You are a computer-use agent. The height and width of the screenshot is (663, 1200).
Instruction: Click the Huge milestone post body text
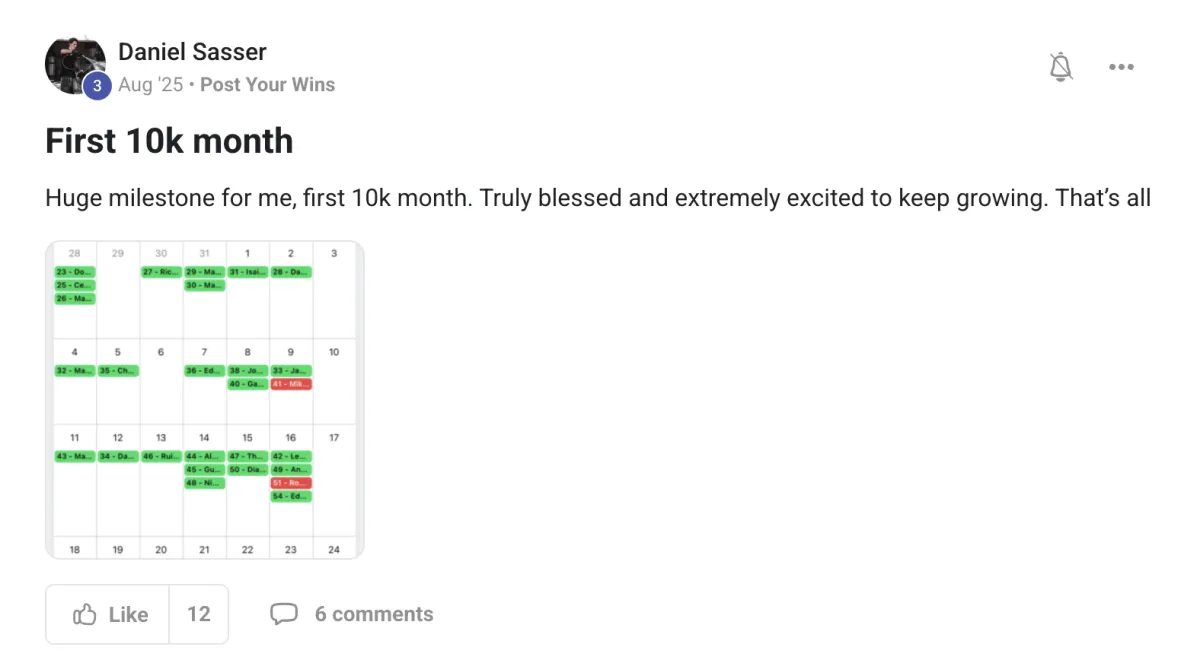tap(598, 198)
